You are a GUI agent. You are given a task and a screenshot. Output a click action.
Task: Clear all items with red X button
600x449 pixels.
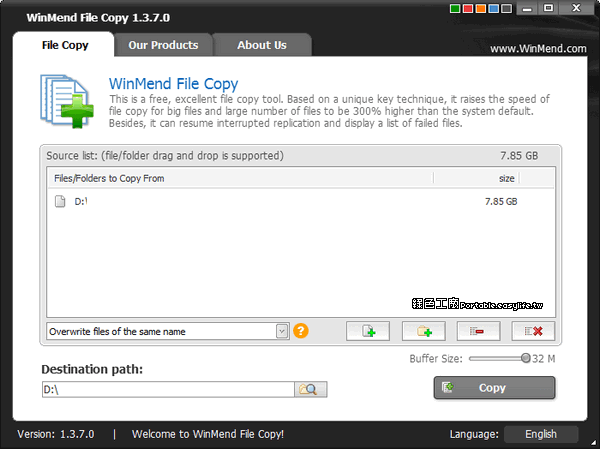(533, 331)
